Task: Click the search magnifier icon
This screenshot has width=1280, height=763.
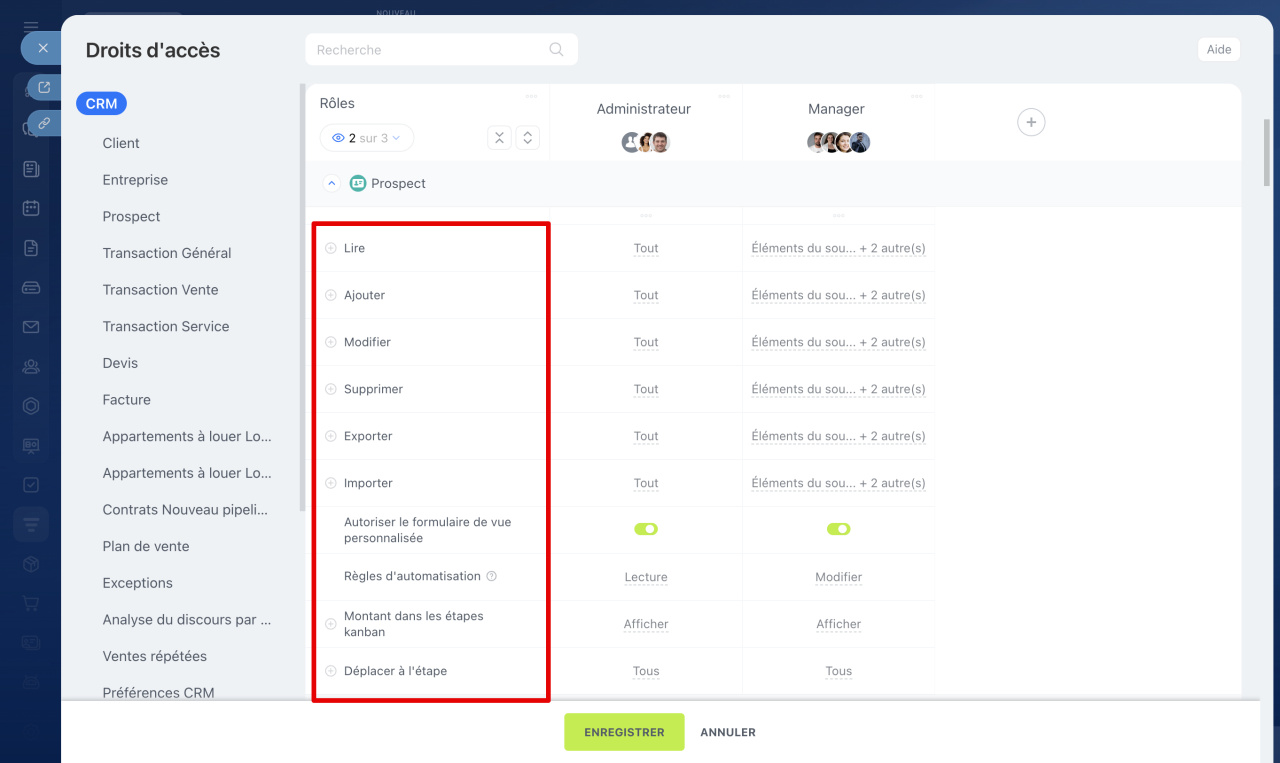Action: coord(556,50)
